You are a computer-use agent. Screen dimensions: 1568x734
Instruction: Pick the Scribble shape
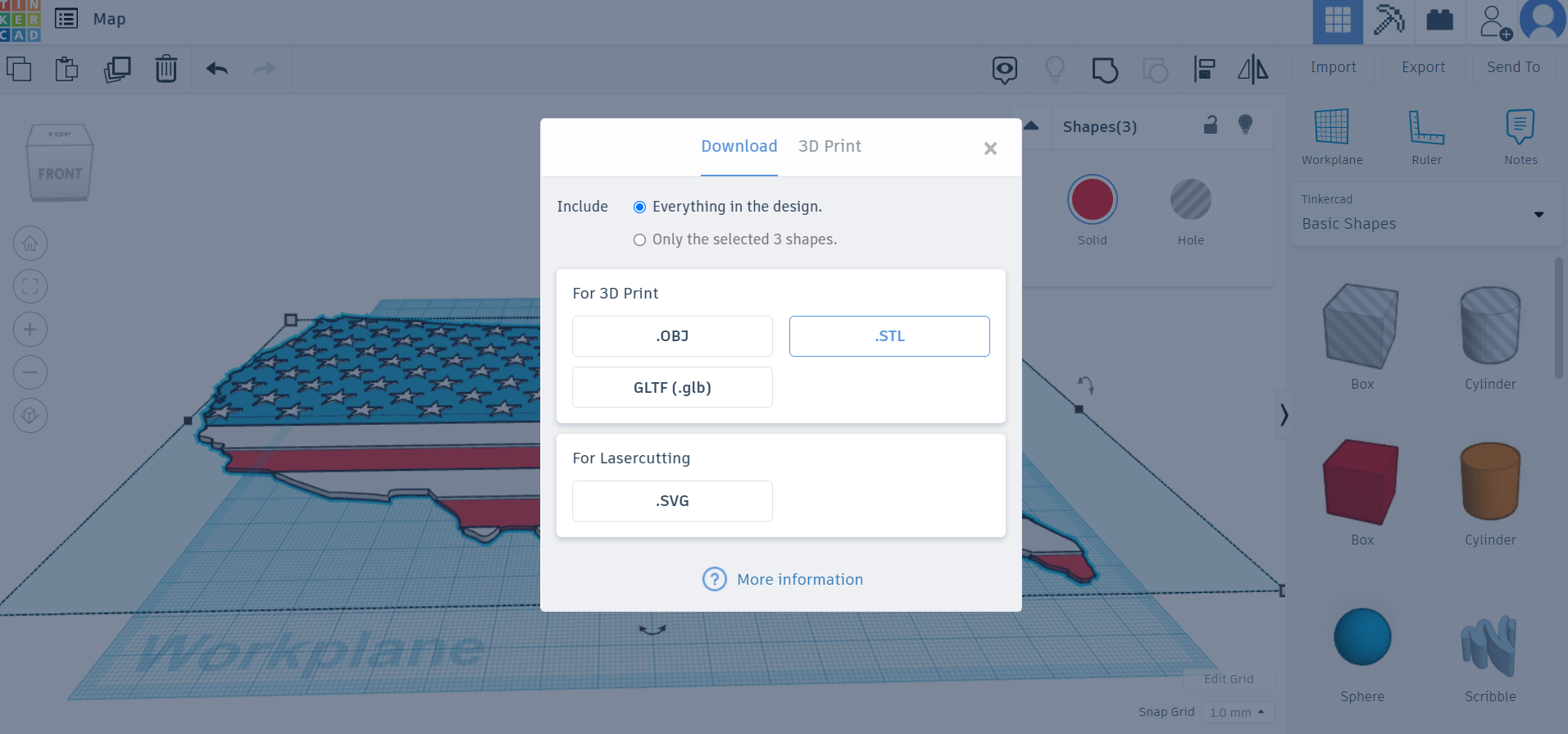(x=1489, y=645)
